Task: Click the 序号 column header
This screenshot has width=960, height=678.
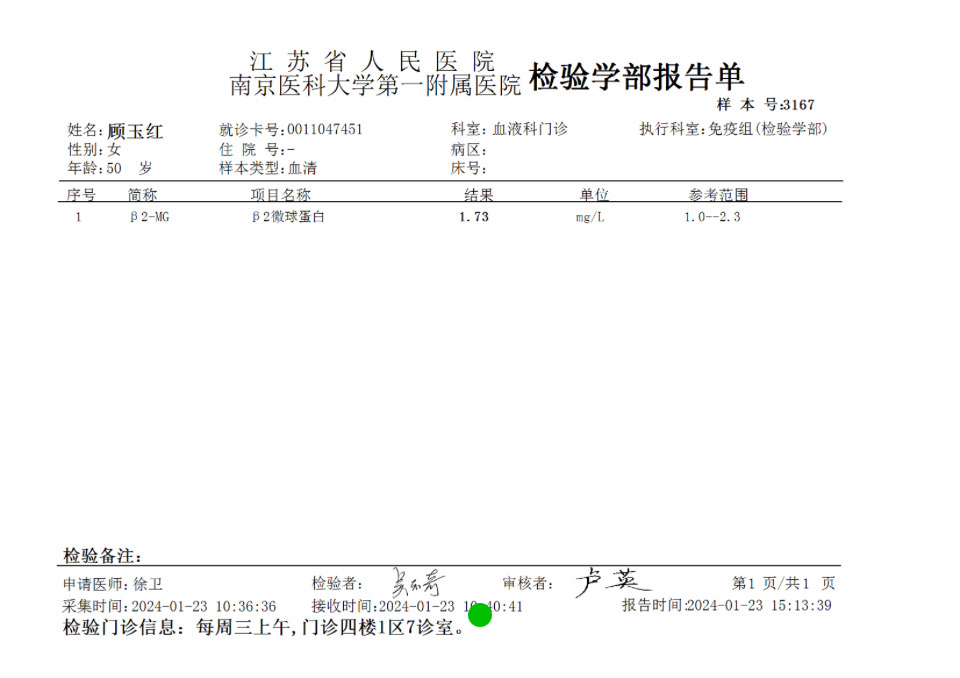Action: click(81, 195)
